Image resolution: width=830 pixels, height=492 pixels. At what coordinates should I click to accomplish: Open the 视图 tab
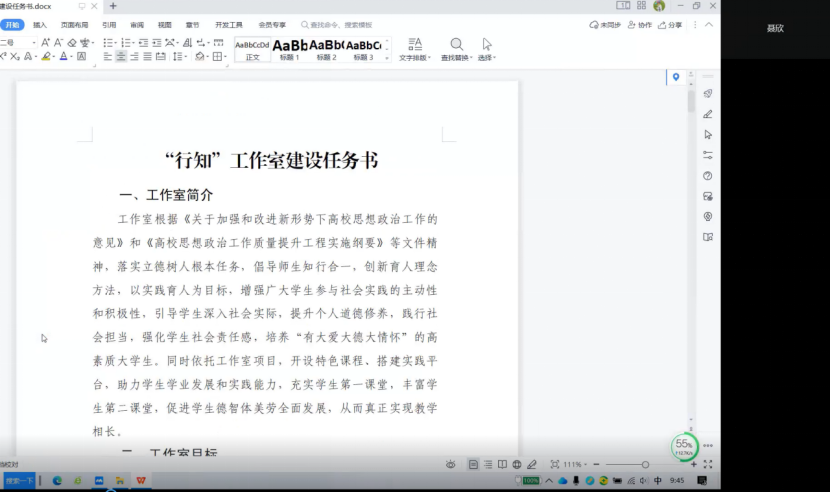click(x=165, y=25)
